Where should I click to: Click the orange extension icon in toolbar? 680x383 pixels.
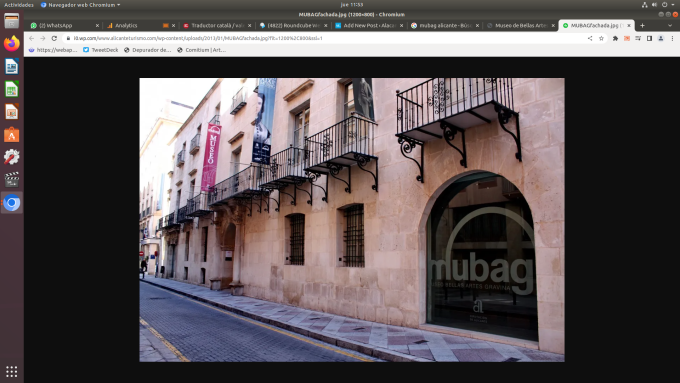[627, 38]
